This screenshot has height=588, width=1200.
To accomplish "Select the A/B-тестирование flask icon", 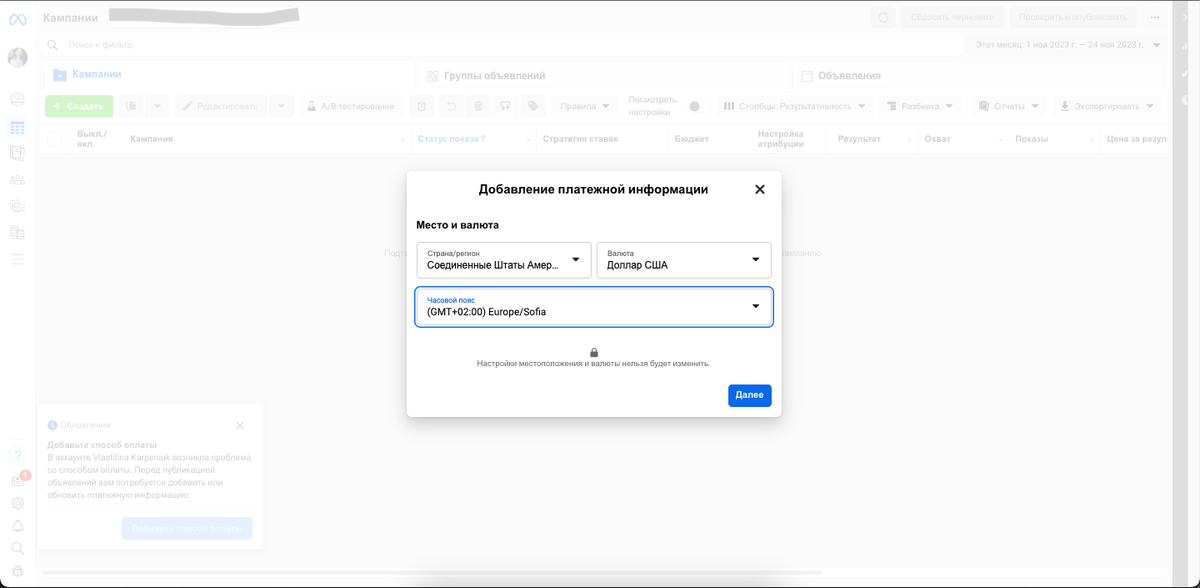I will [x=313, y=105].
